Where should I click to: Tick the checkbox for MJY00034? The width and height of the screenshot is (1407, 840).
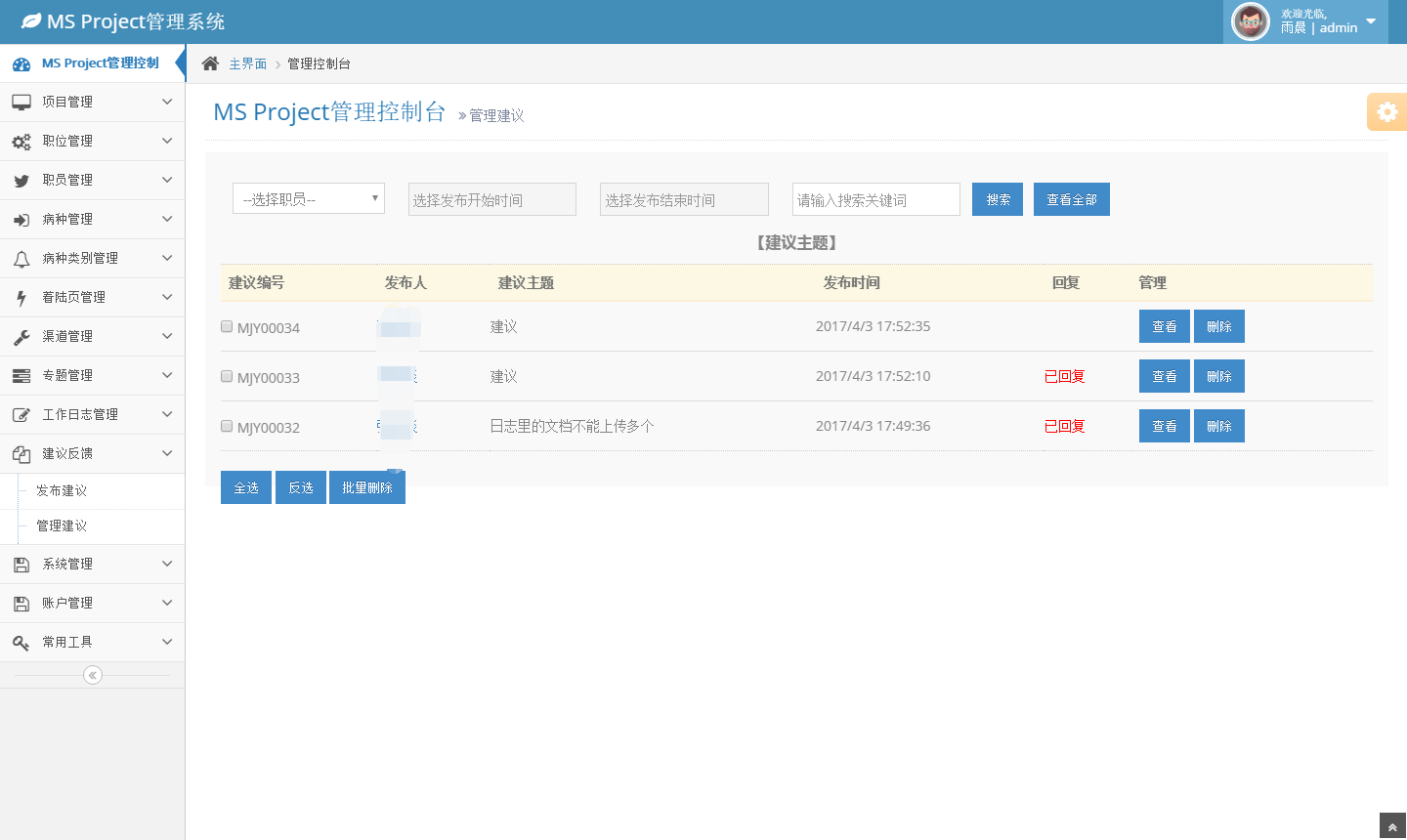227,326
